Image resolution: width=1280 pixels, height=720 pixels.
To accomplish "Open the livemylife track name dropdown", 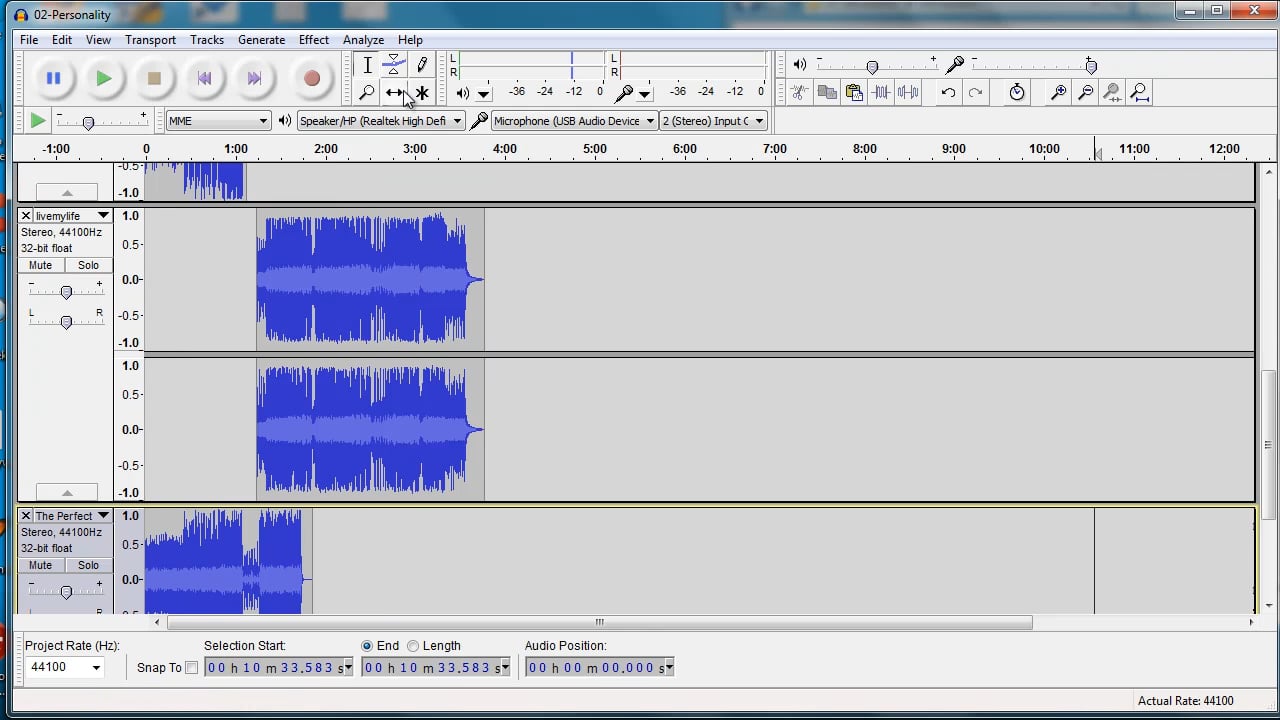I will click(x=103, y=215).
